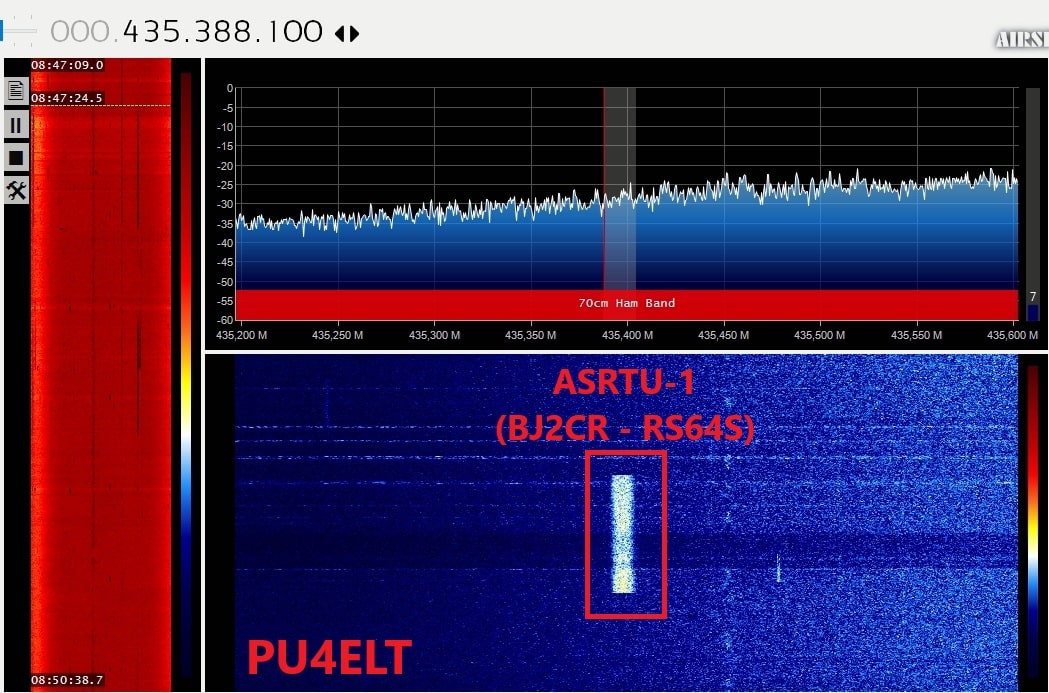Open the hammer and wrench tools settings
This screenshot has width=1049, height=693.
16,191
